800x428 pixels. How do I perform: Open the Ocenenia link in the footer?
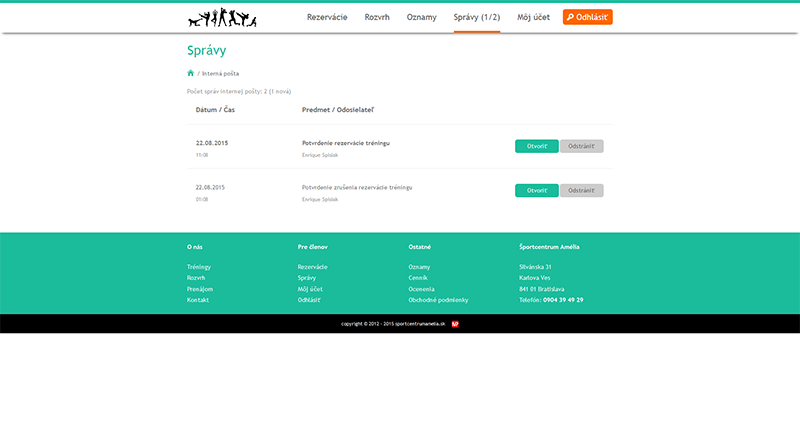[421, 289]
